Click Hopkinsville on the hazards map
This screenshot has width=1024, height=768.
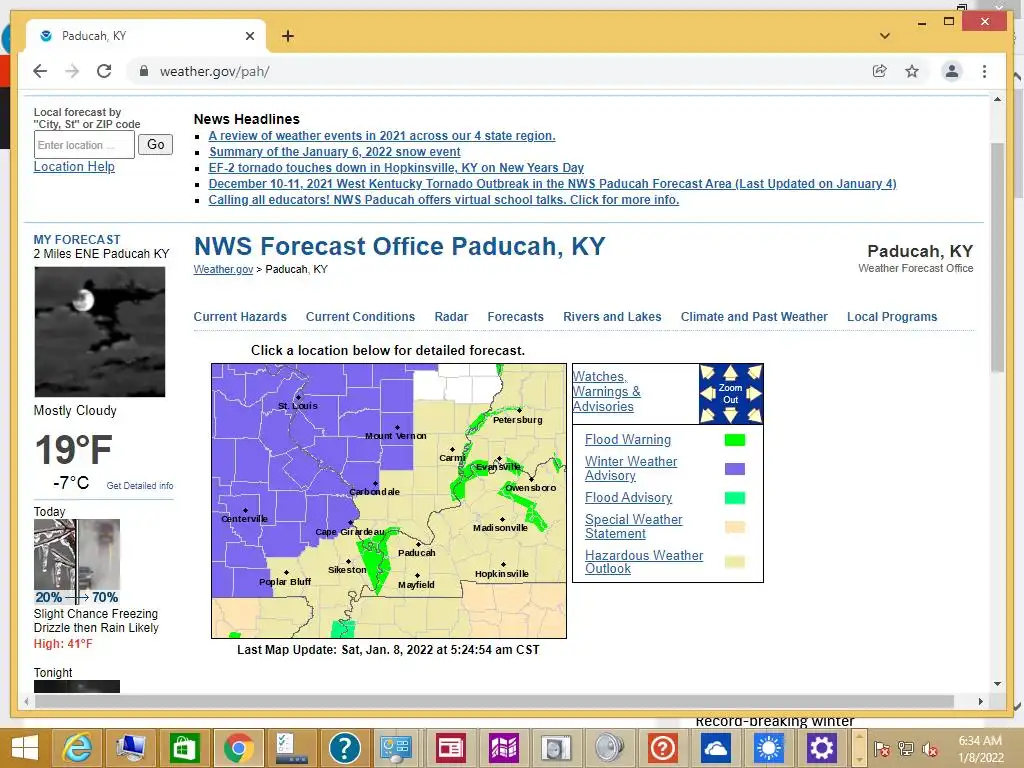(502, 574)
